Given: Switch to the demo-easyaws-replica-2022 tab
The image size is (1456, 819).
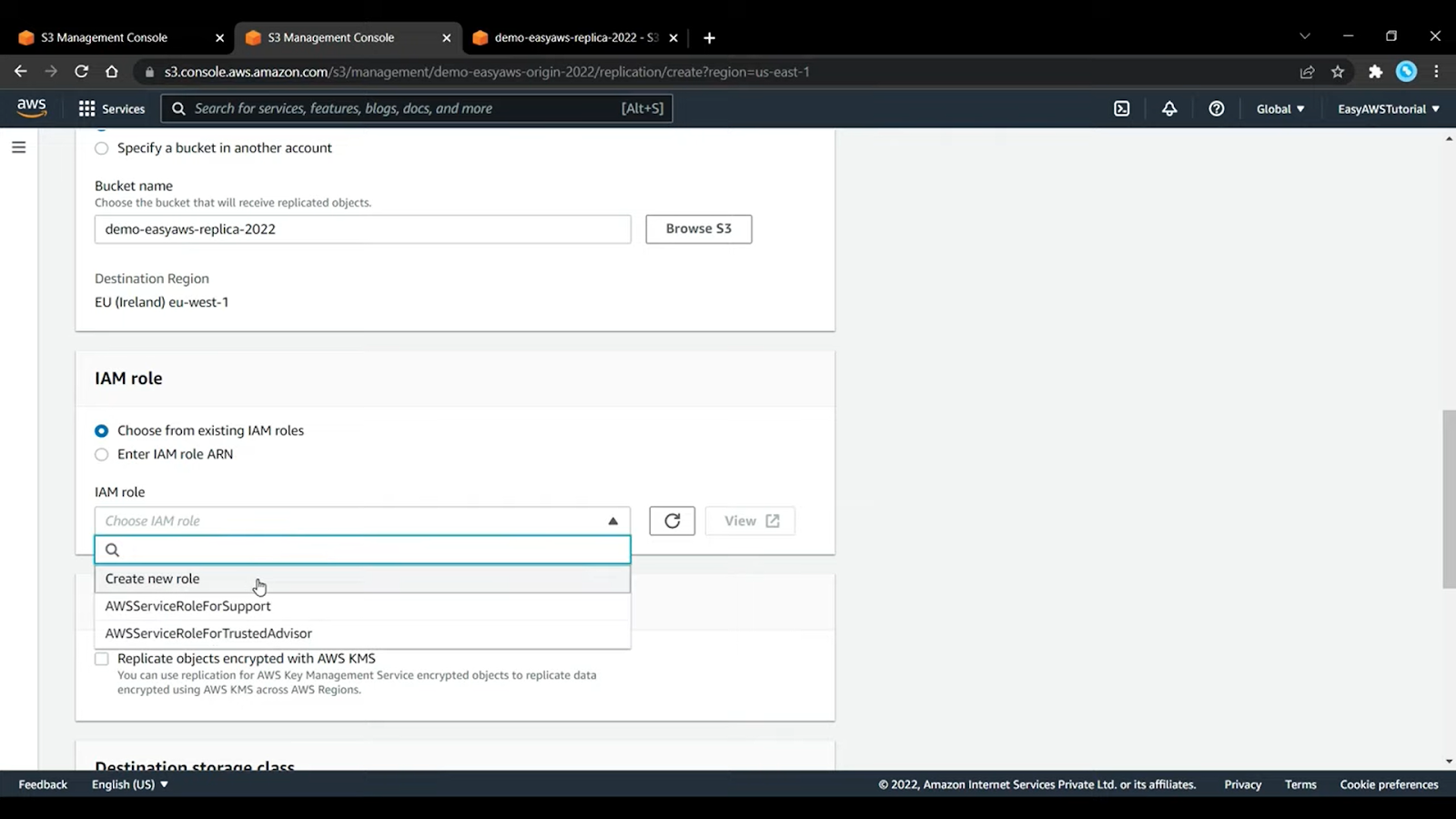Looking at the screenshot, I should coord(575,38).
